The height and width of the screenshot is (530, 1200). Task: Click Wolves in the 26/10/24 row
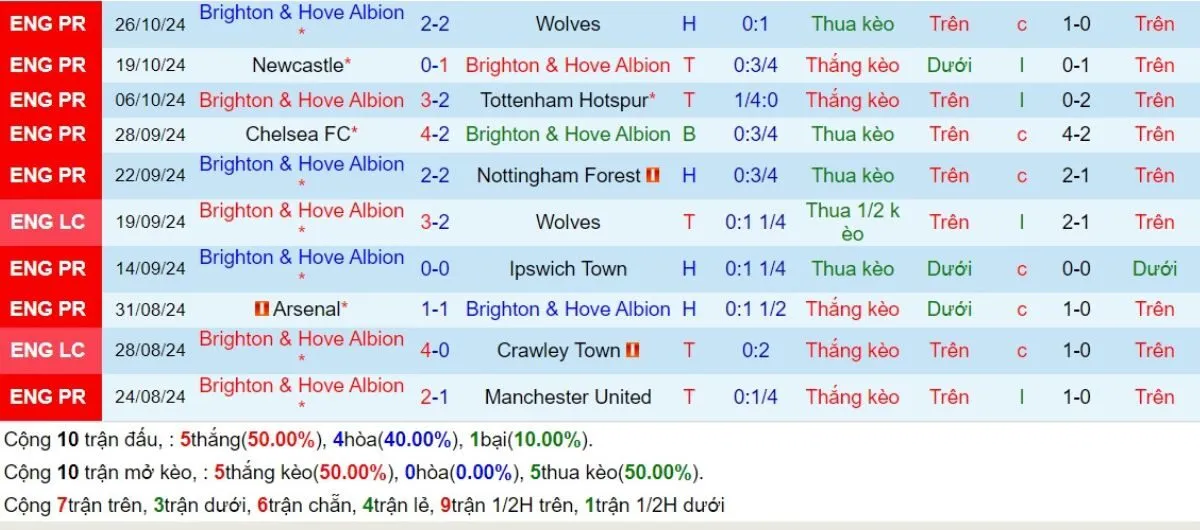(567, 23)
